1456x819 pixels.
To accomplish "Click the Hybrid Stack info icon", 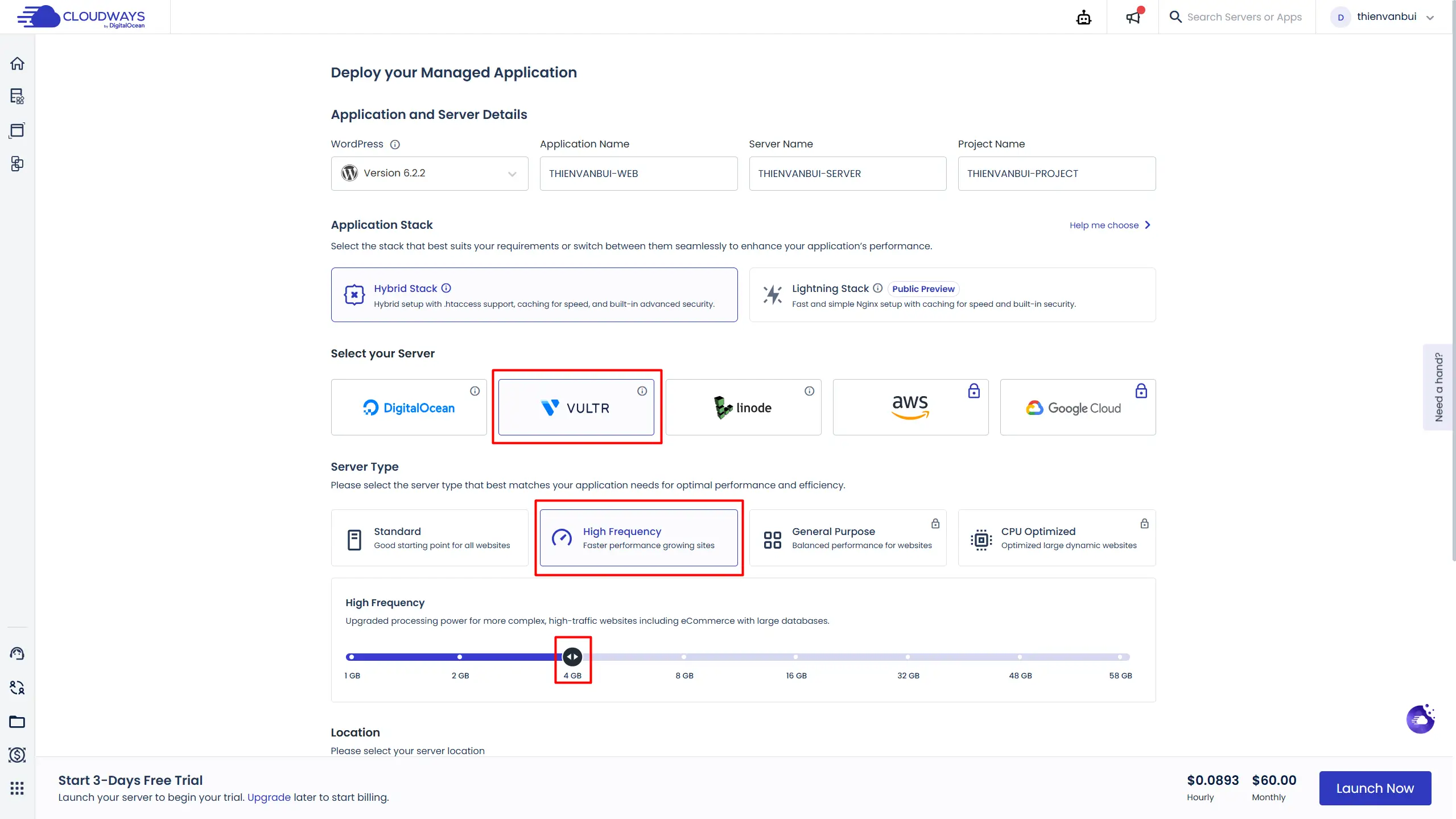I will tap(447, 288).
